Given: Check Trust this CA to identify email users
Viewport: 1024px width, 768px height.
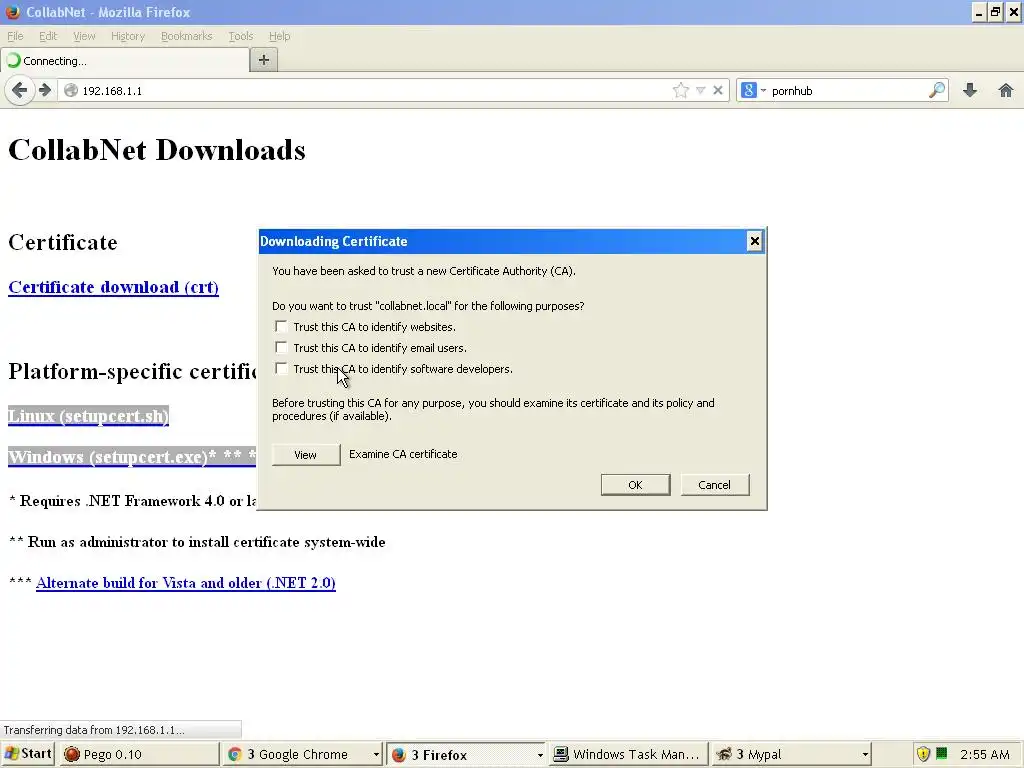Looking at the screenshot, I should tap(281, 347).
